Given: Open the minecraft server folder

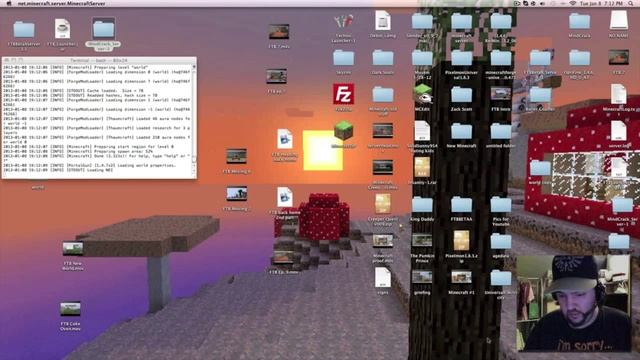Looking at the screenshot, I should coord(462,21).
